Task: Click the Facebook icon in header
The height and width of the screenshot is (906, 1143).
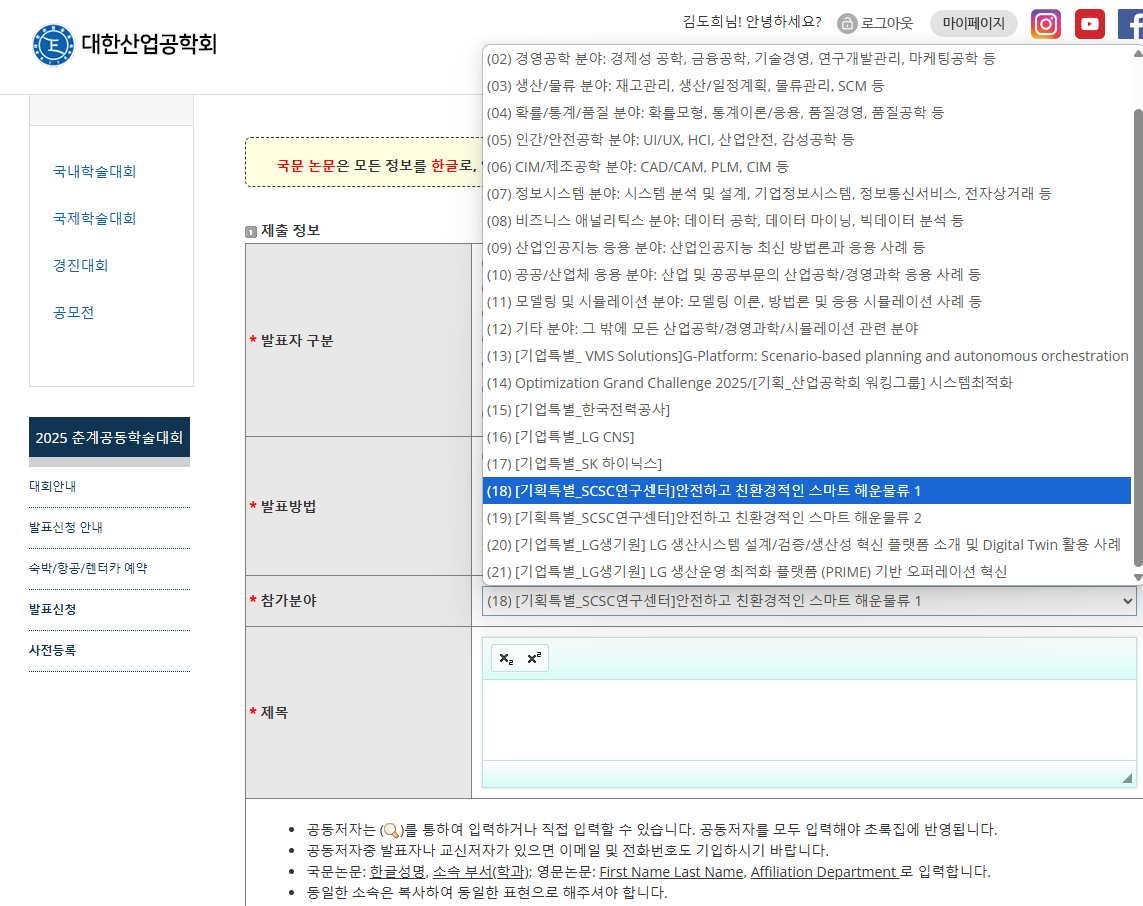Action: pos(1130,24)
